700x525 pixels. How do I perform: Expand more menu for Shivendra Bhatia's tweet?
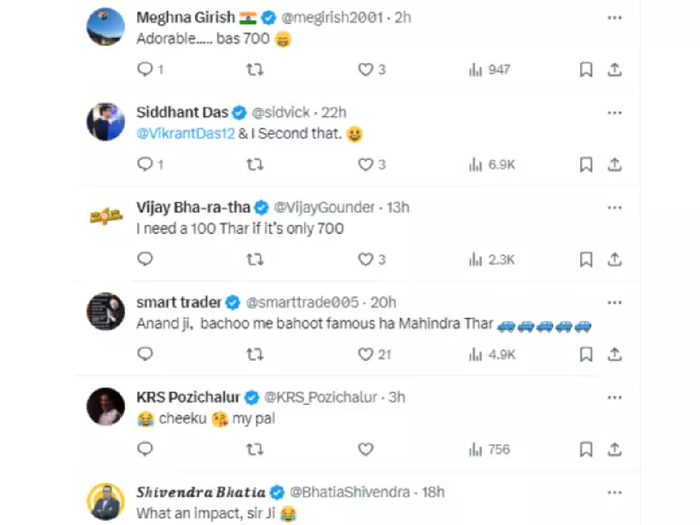[x=613, y=491]
